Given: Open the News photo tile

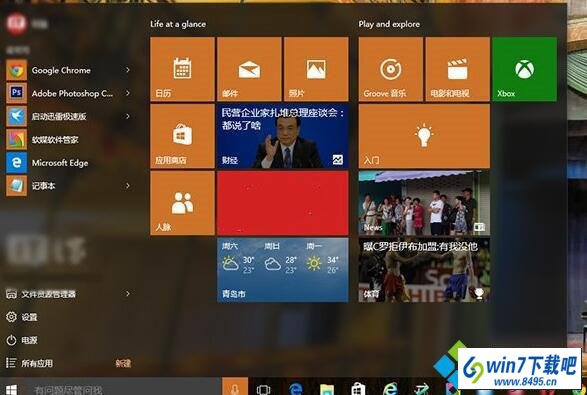Looking at the screenshot, I should point(424,203).
